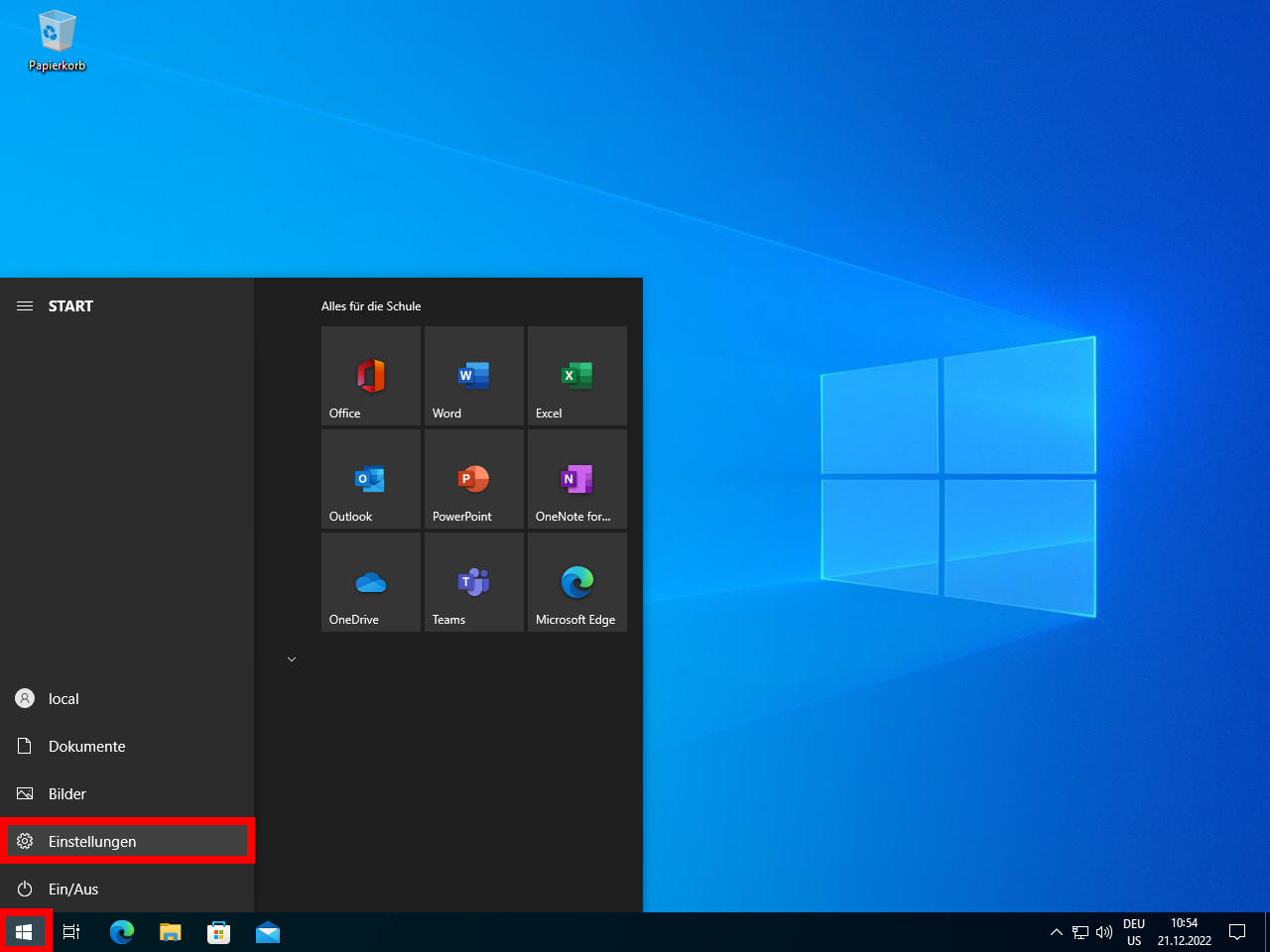Open Dokumente from the Start menu
The width and height of the screenshot is (1270, 952).
coord(127,747)
